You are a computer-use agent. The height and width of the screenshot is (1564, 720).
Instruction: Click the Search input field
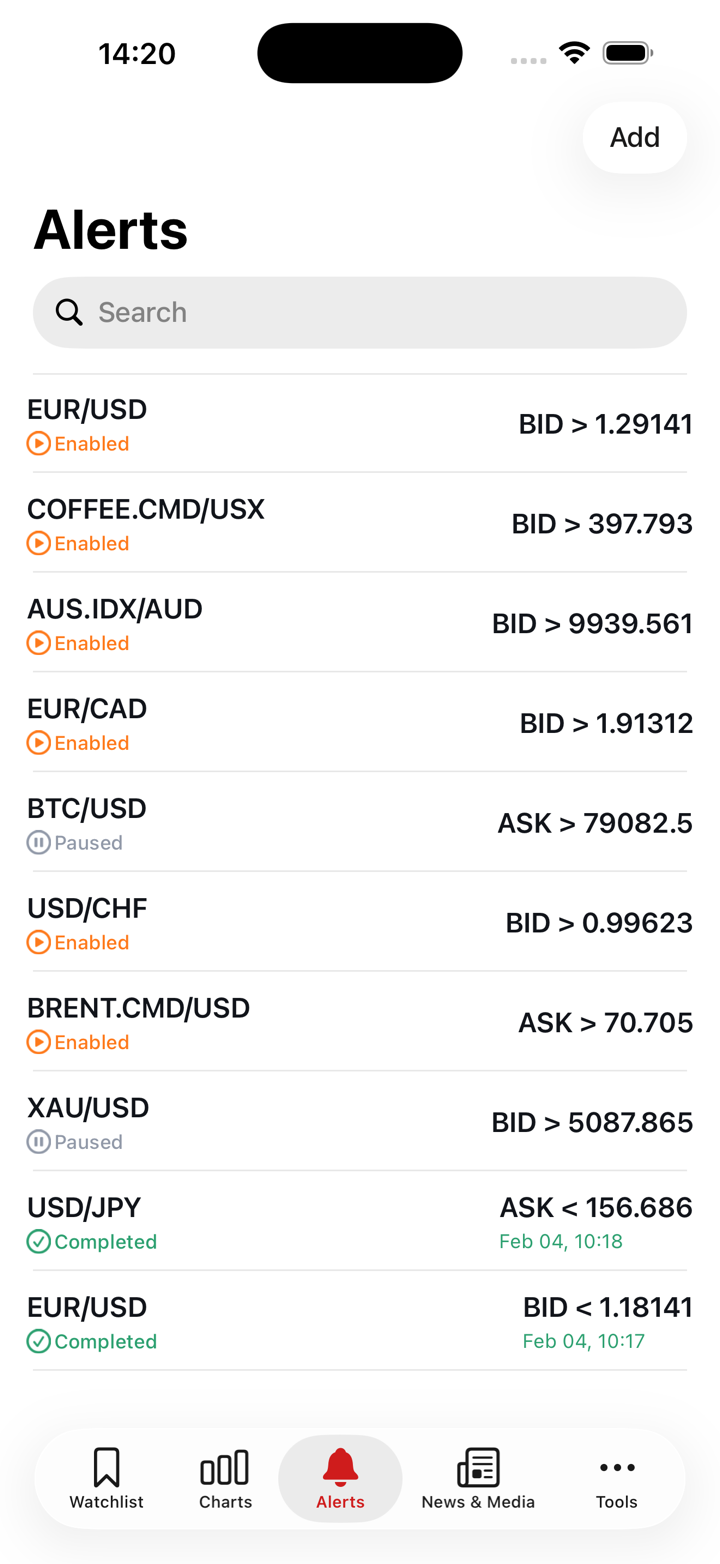pyautogui.click(x=380, y=313)
